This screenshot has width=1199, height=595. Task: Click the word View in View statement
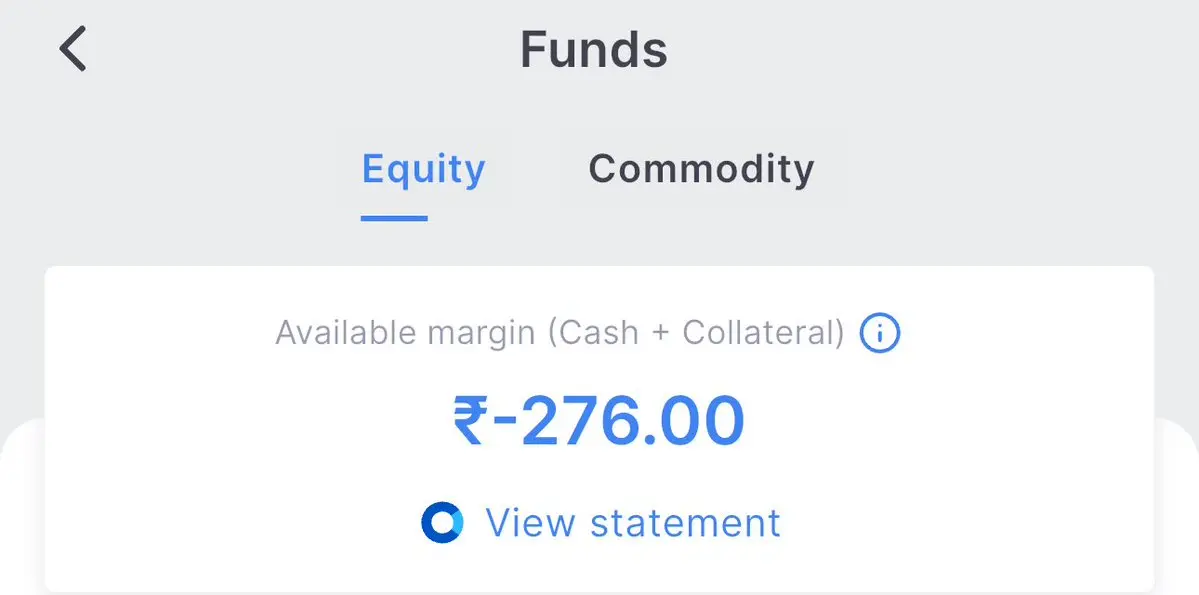tap(531, 523)
